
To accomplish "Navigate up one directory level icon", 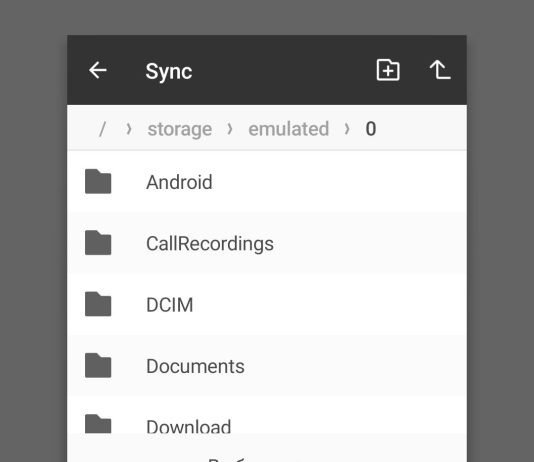I will (x=440, y=70).
